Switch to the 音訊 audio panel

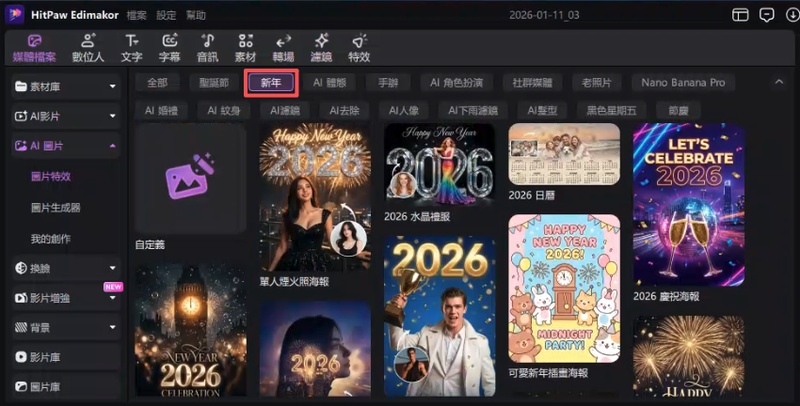tap(207, 46)
